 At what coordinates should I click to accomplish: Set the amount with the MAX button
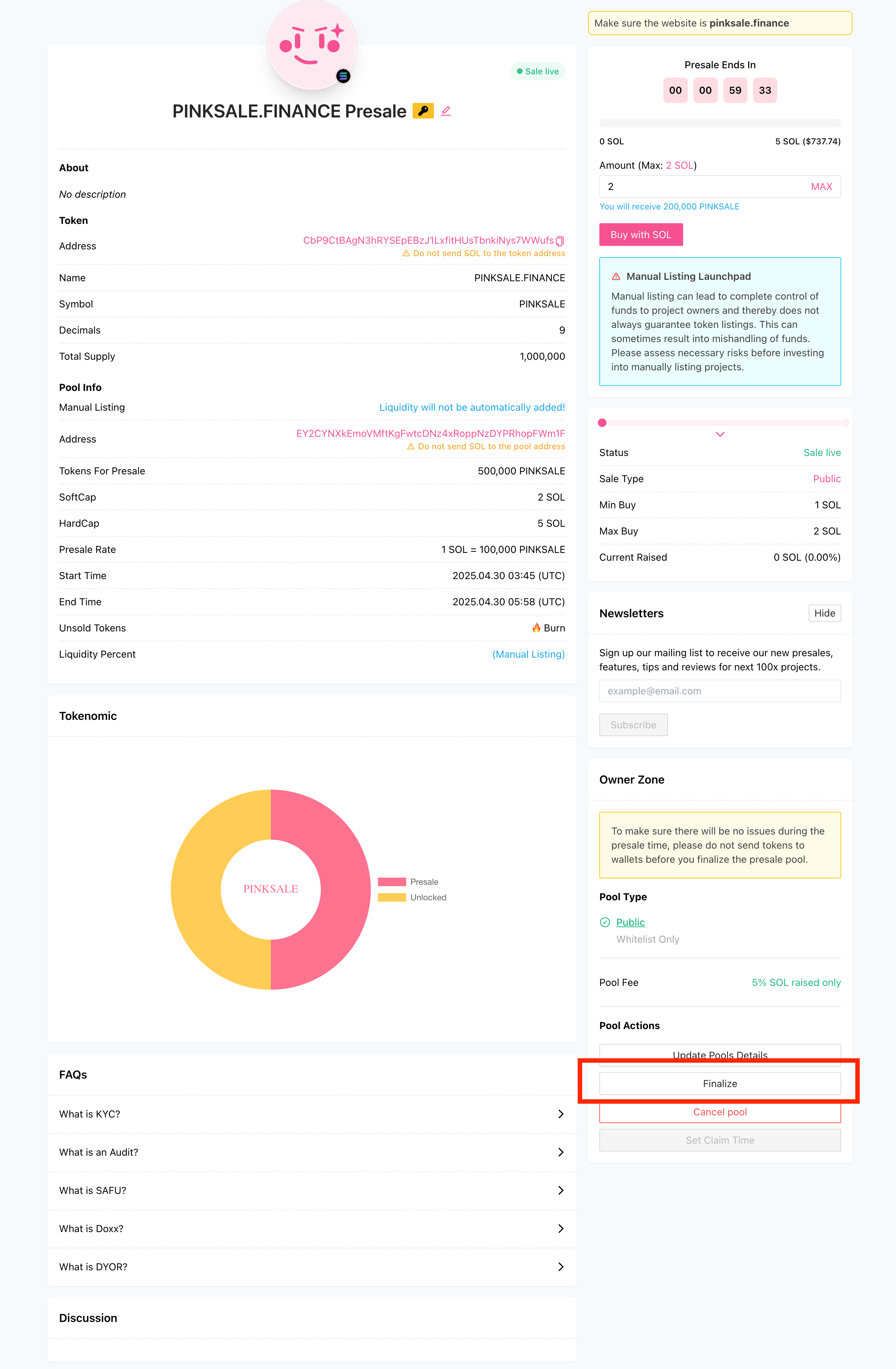point(821,186)
